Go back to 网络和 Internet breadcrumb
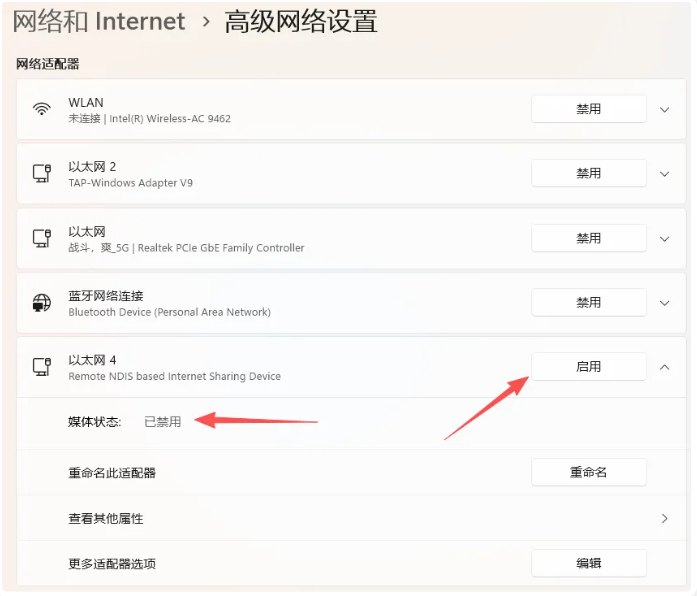 point(99,21)
